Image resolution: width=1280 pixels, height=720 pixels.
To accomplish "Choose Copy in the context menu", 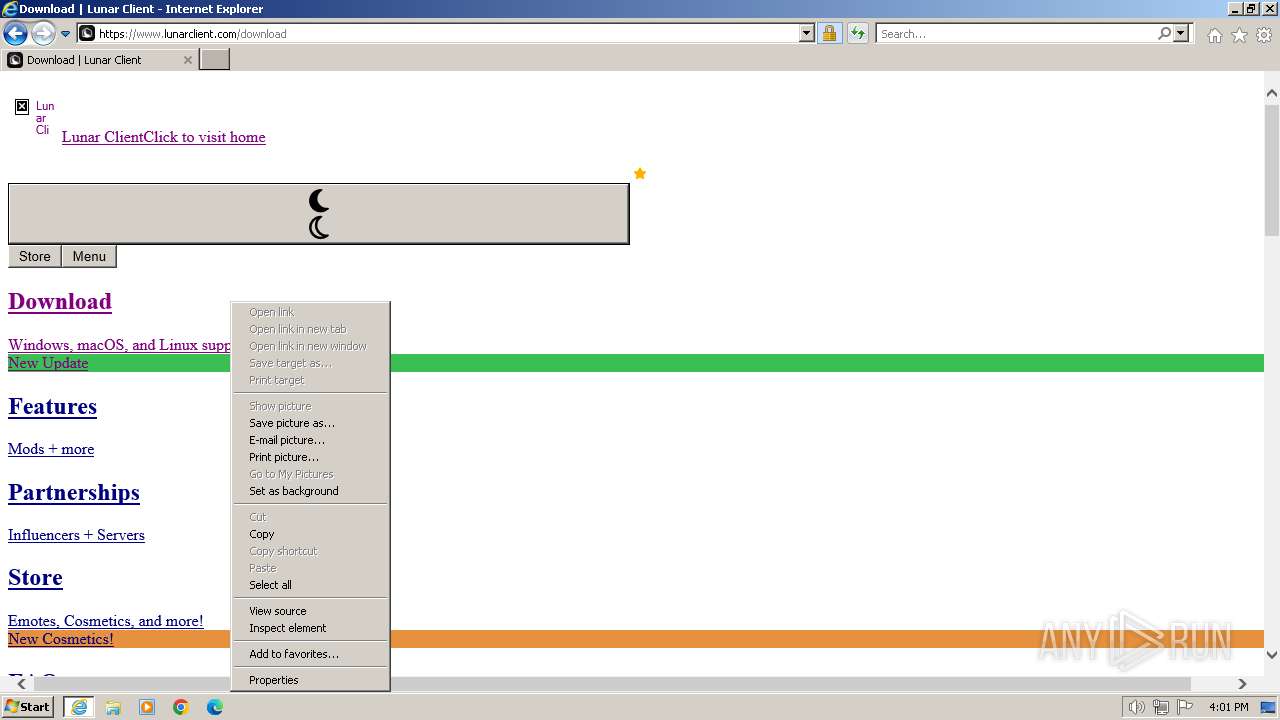I will [x=310, y=534].
